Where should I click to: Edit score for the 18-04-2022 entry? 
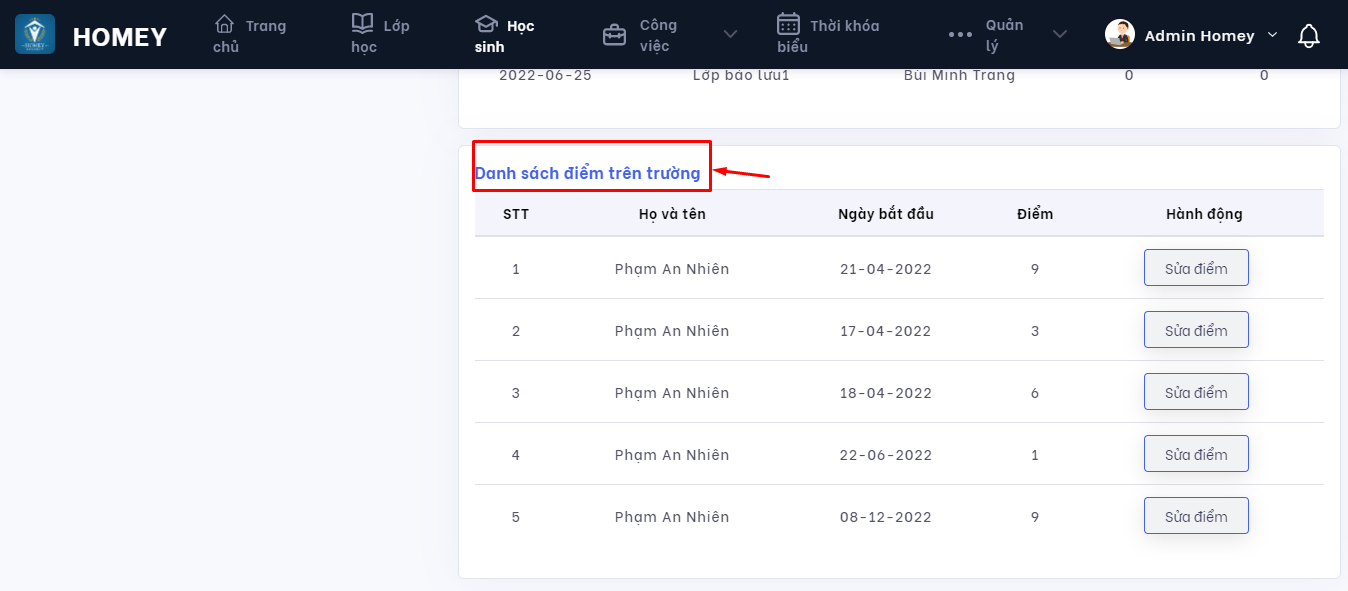(x=1196, y=392)
